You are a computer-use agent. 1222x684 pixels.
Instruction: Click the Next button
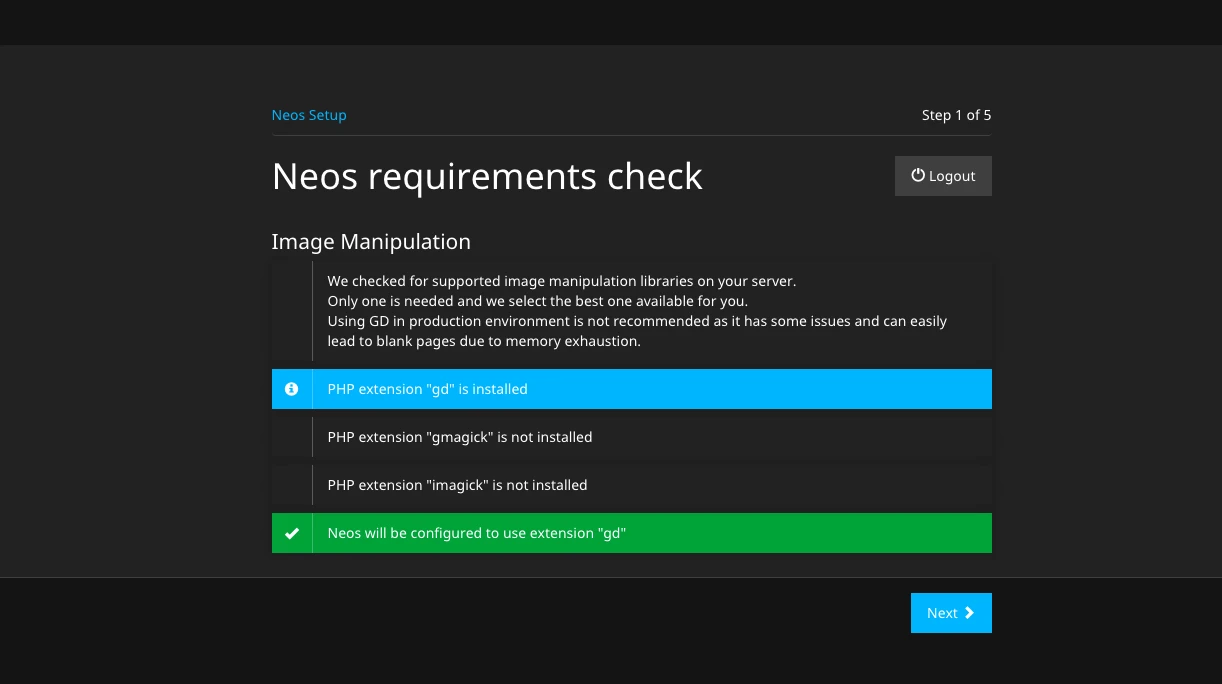(951, 613)
